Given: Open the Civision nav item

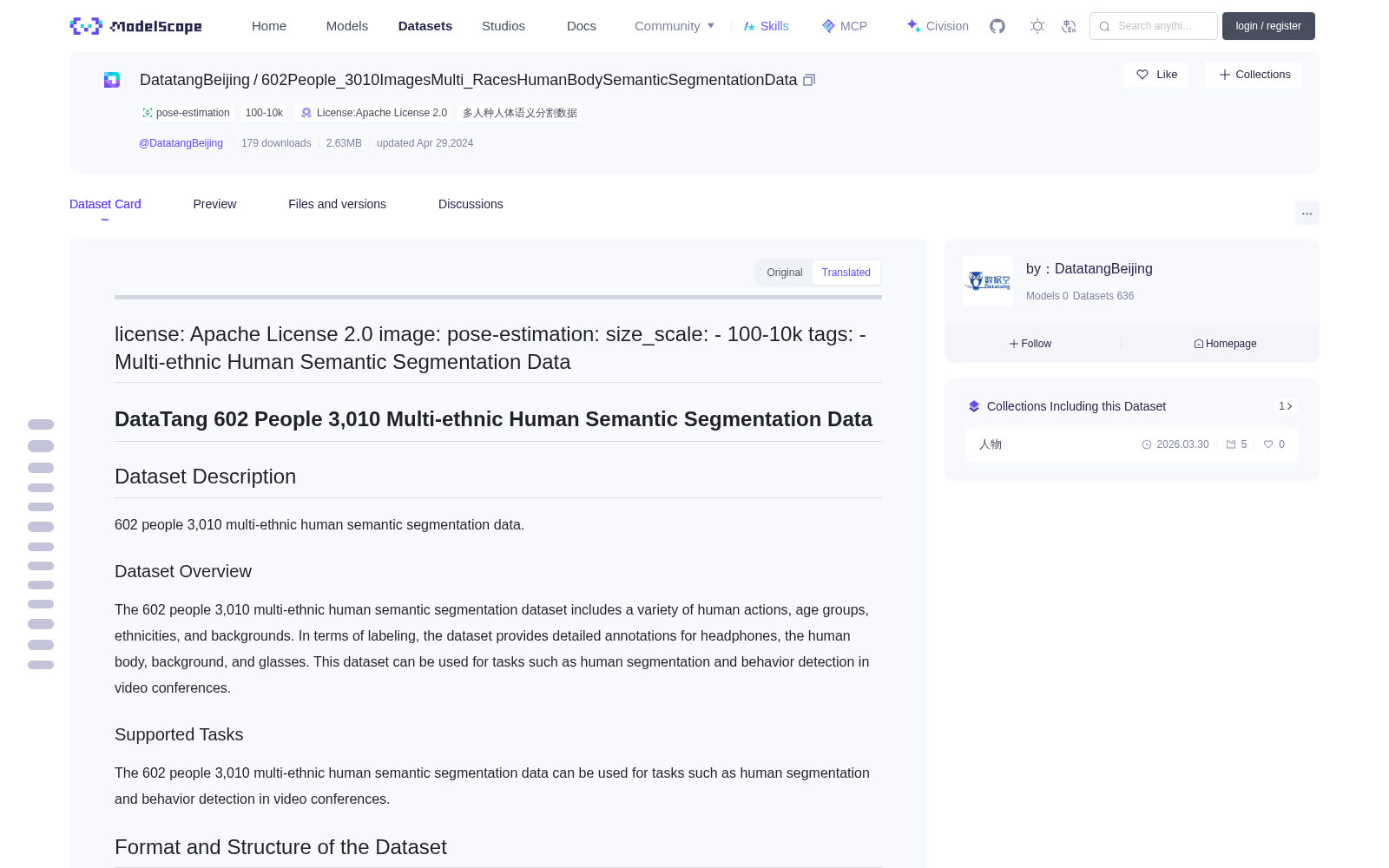Looking at the screenshot, I should tap(938, 26).
